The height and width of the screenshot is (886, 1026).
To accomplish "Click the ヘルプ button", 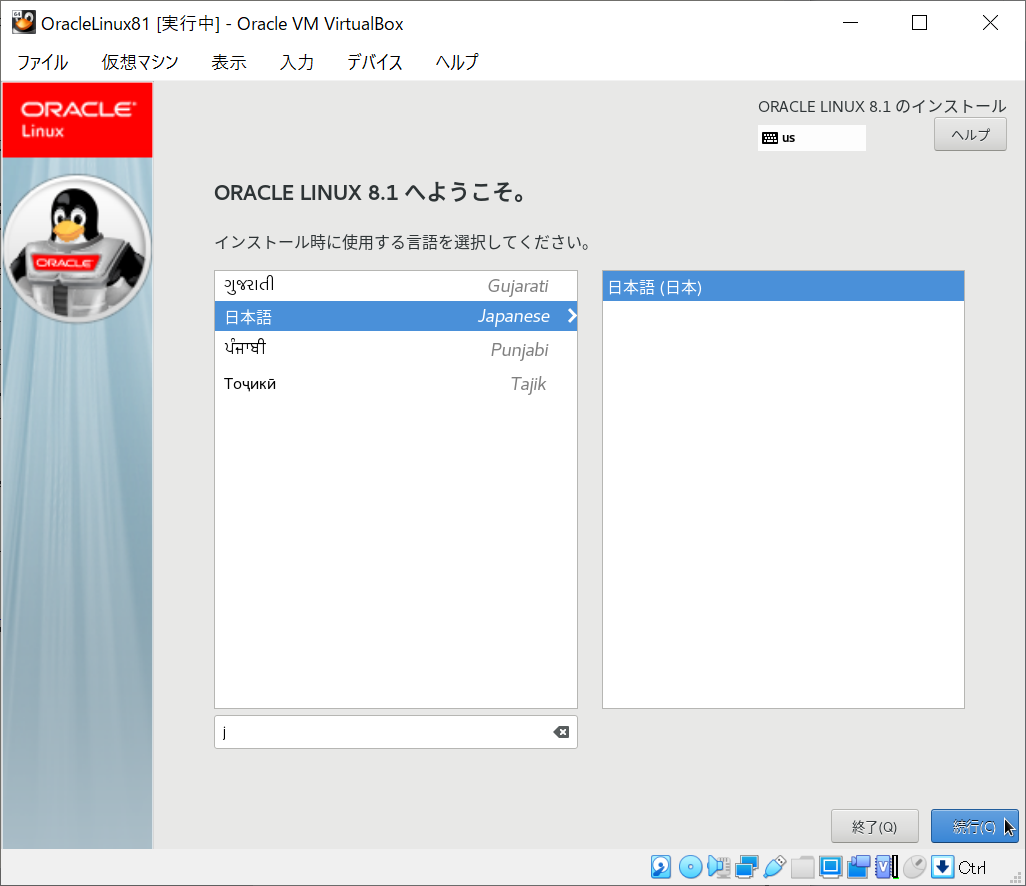I will tap(969, 134).
